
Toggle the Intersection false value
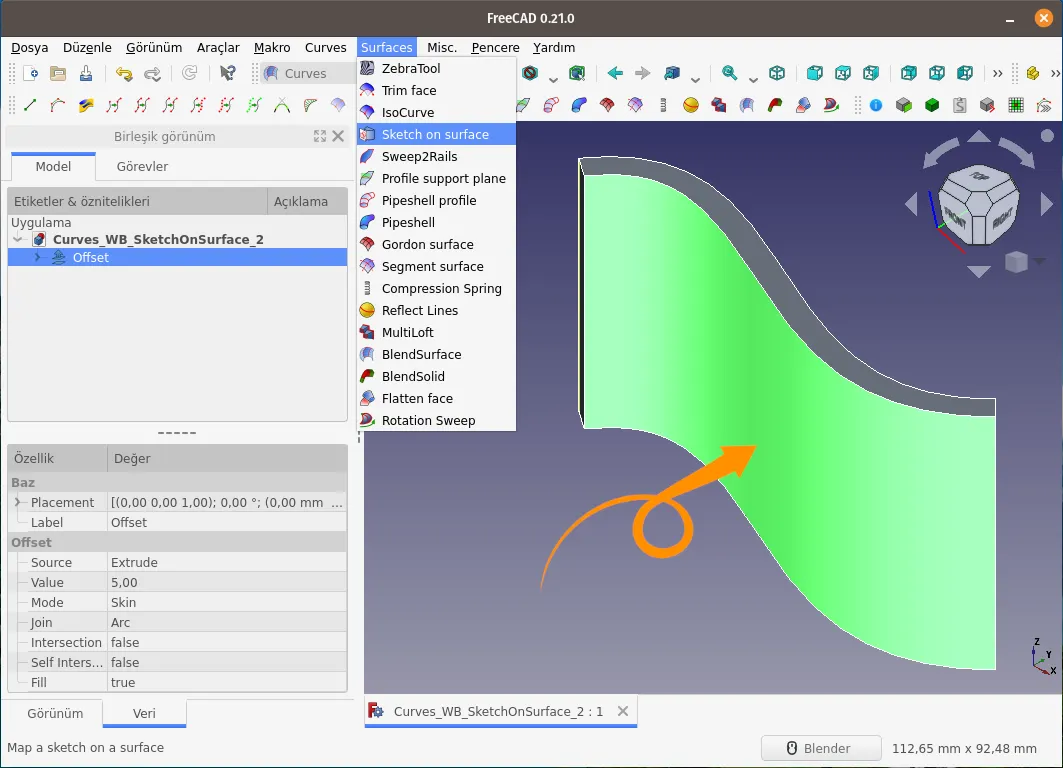pos(226,642)
